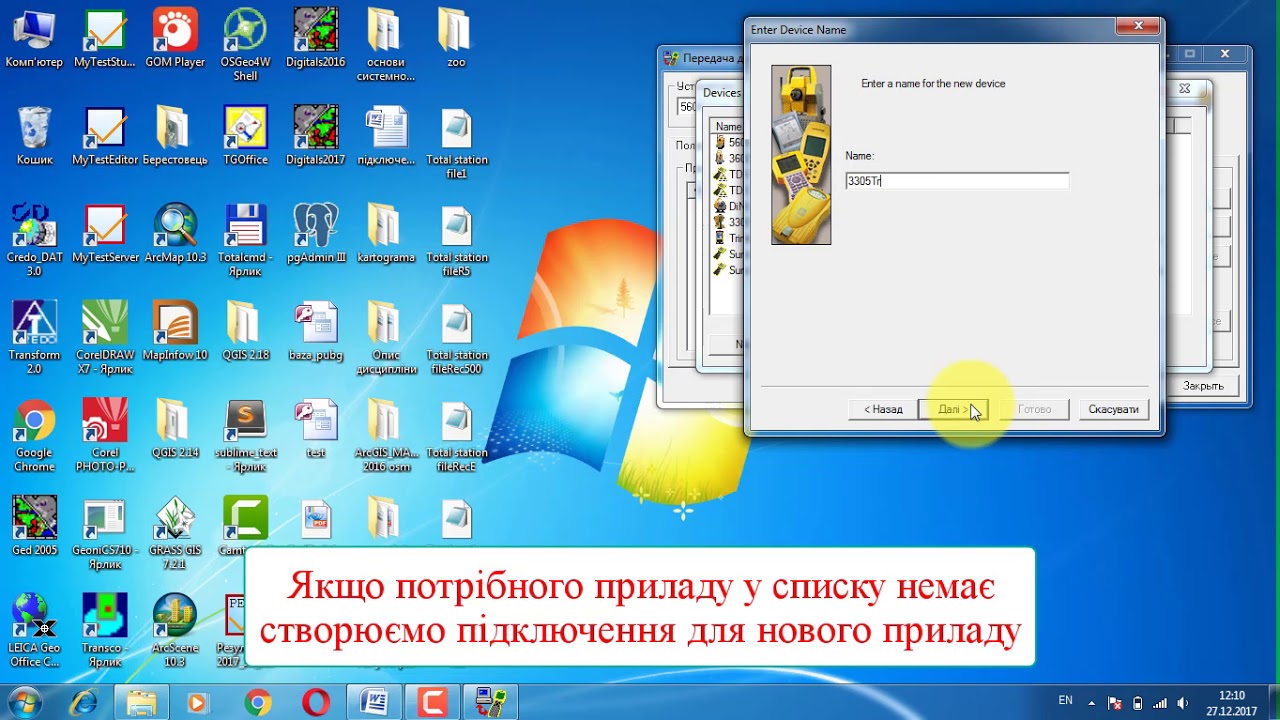This screenshot has width=1280, height=720.
Task: Open the kartograma folder on the desktop
Action: coord(385,234)
